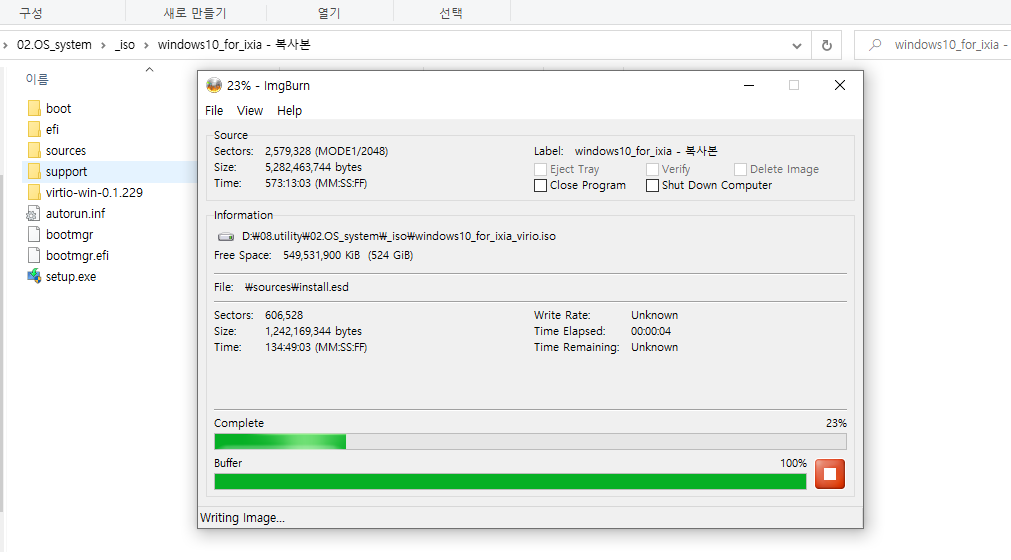Open the address bar history dropdown
The height and width of the screenshot is (560, 1011).
tap(797, 45)
